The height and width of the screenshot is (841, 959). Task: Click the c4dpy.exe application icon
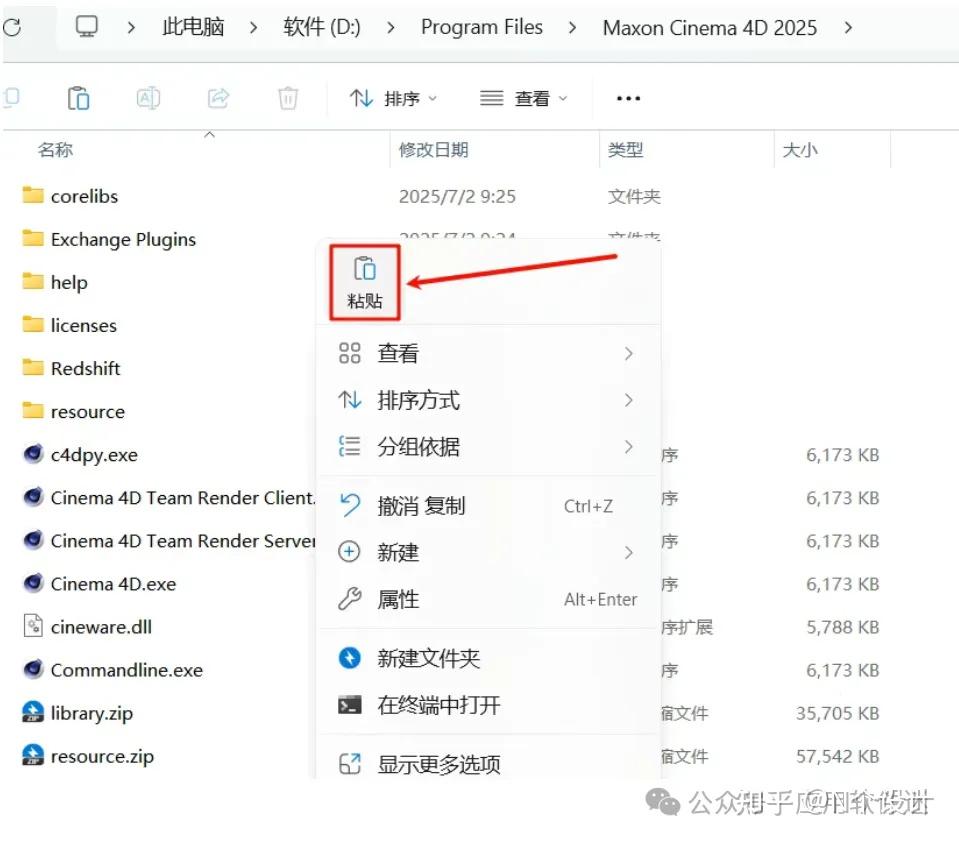(x=33, y=454)
